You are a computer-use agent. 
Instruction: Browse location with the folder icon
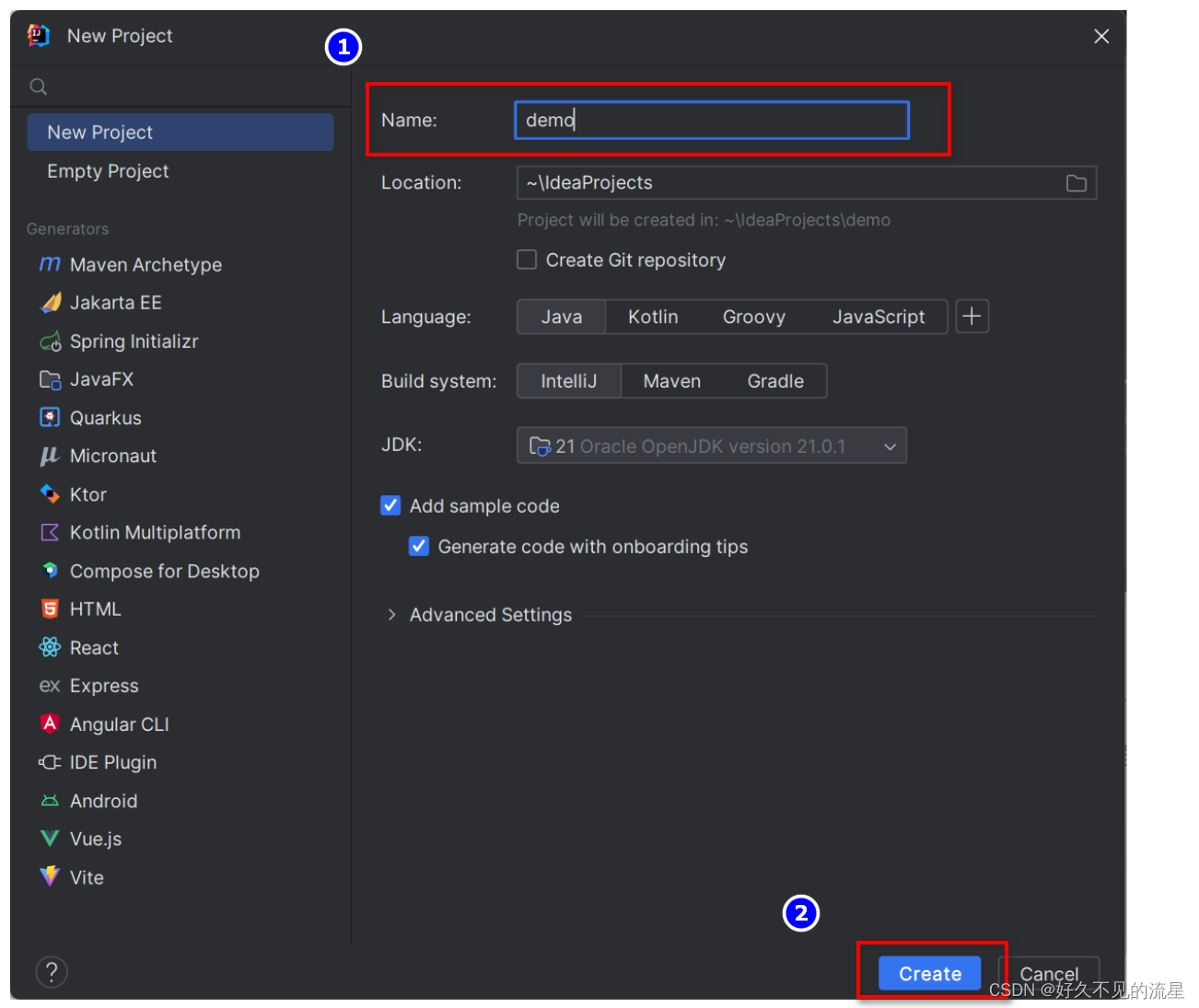(x=1077, y=183)
